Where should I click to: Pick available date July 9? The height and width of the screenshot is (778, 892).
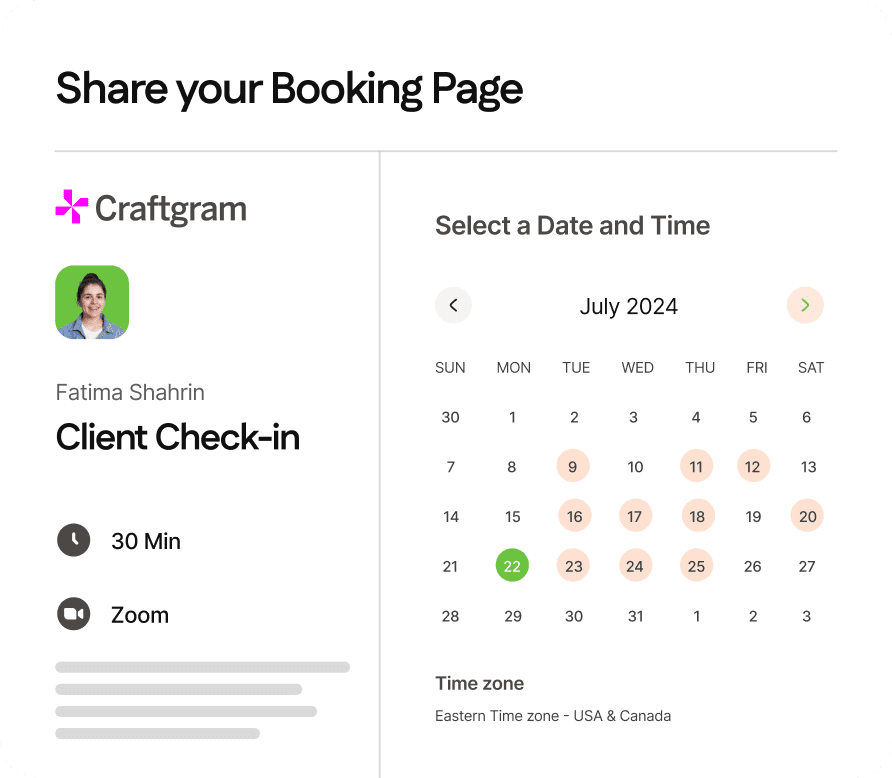(573, 466)
